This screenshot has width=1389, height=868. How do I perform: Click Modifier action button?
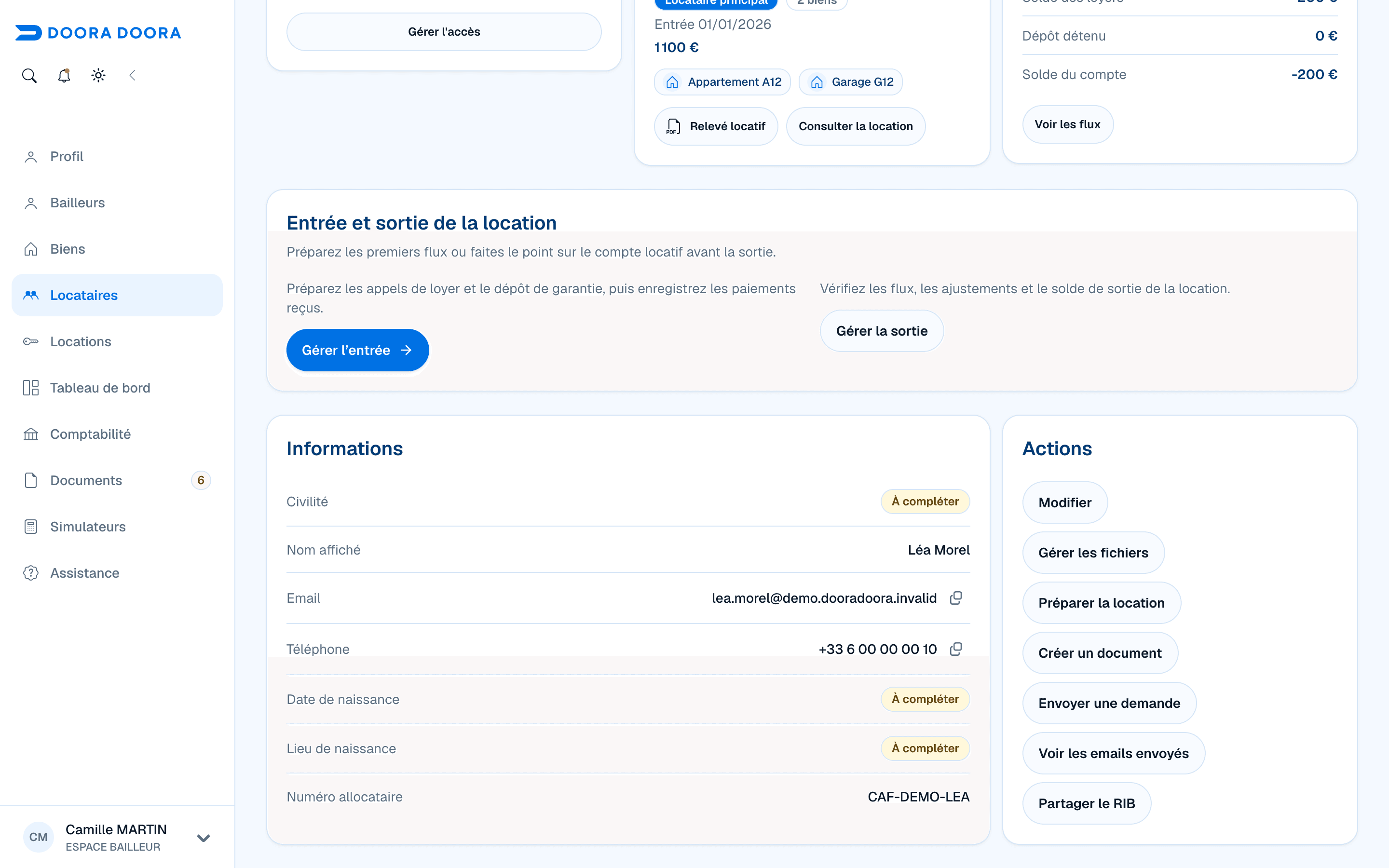click(1065, 503)
